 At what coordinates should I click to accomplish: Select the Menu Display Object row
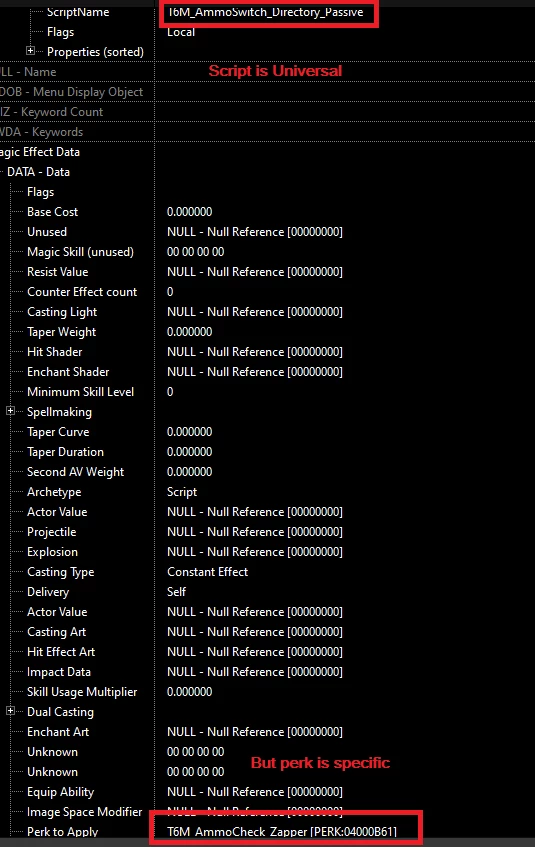[x=268, y=92]
